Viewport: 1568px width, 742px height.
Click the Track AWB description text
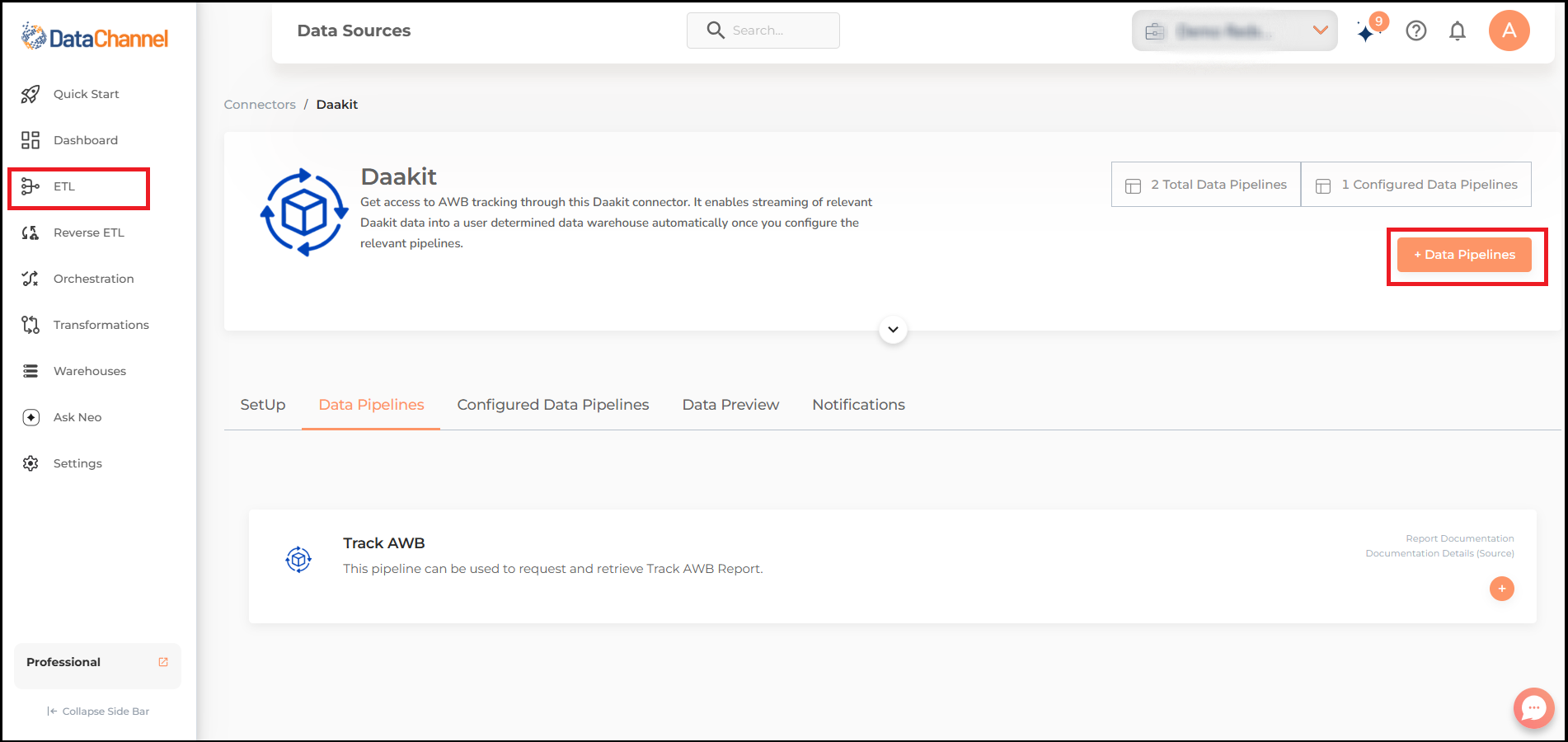(553, 569)
